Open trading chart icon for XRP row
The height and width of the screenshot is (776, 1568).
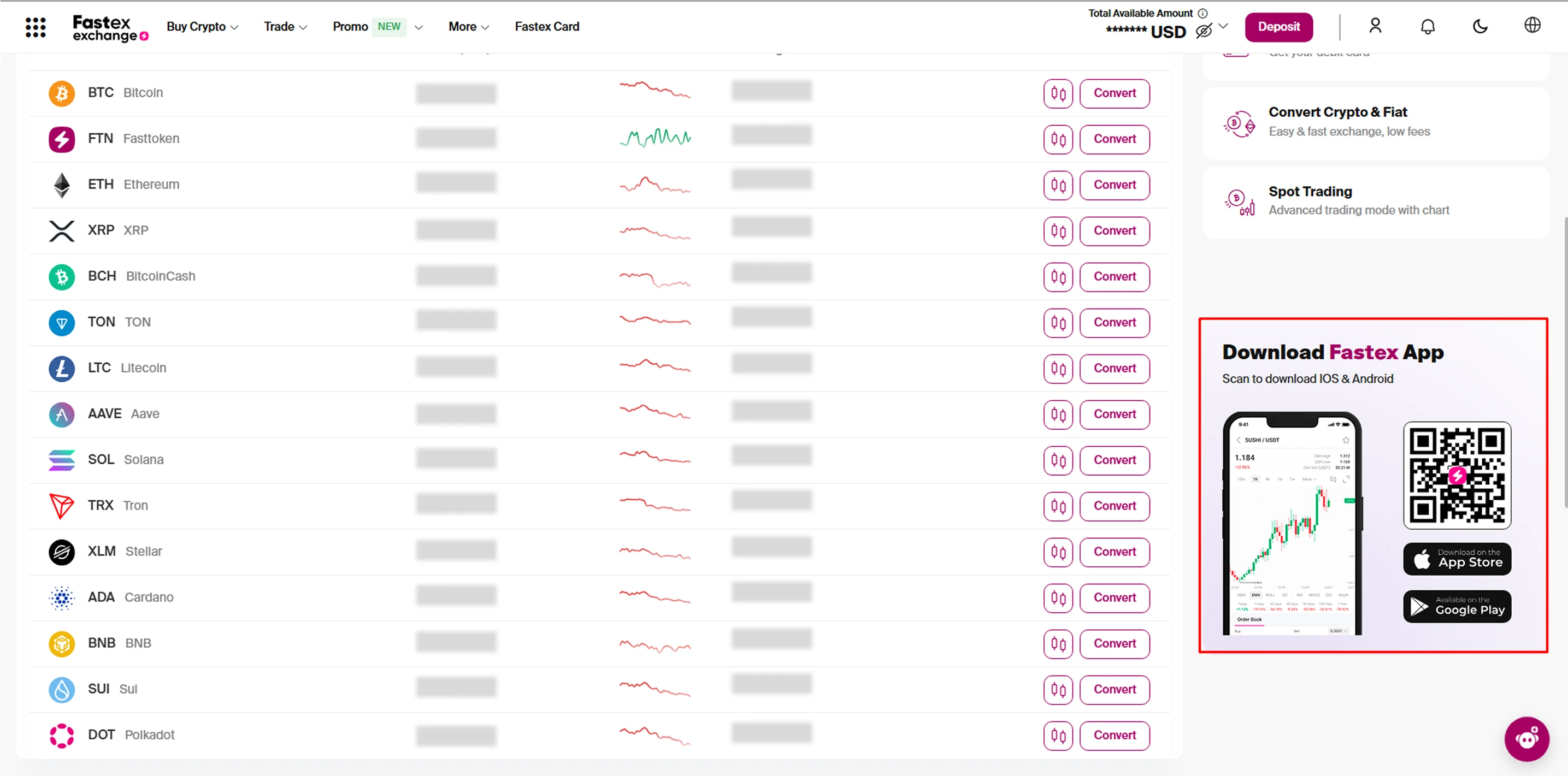[1058, 232]
